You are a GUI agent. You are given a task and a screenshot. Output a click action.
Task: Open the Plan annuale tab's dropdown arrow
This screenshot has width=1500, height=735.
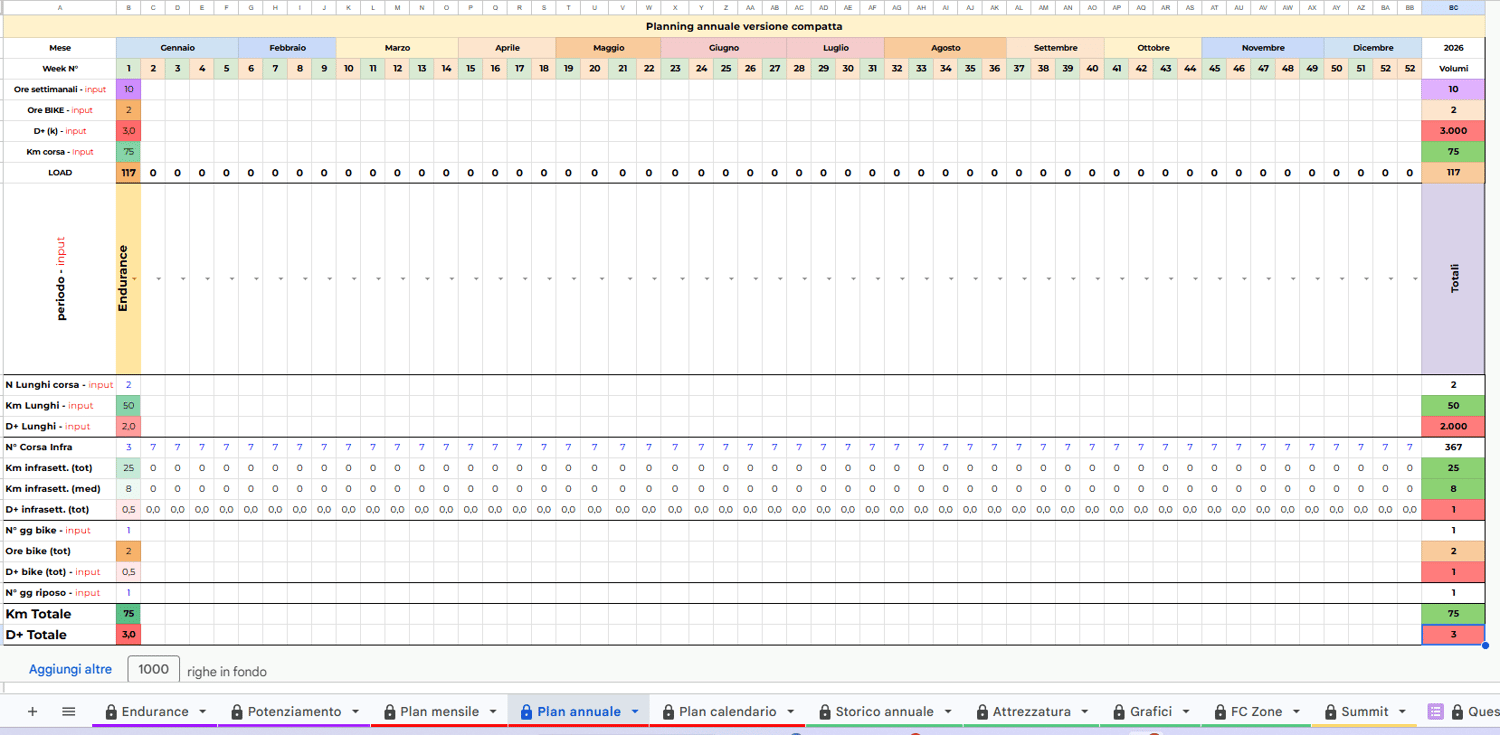pos(635,712)
